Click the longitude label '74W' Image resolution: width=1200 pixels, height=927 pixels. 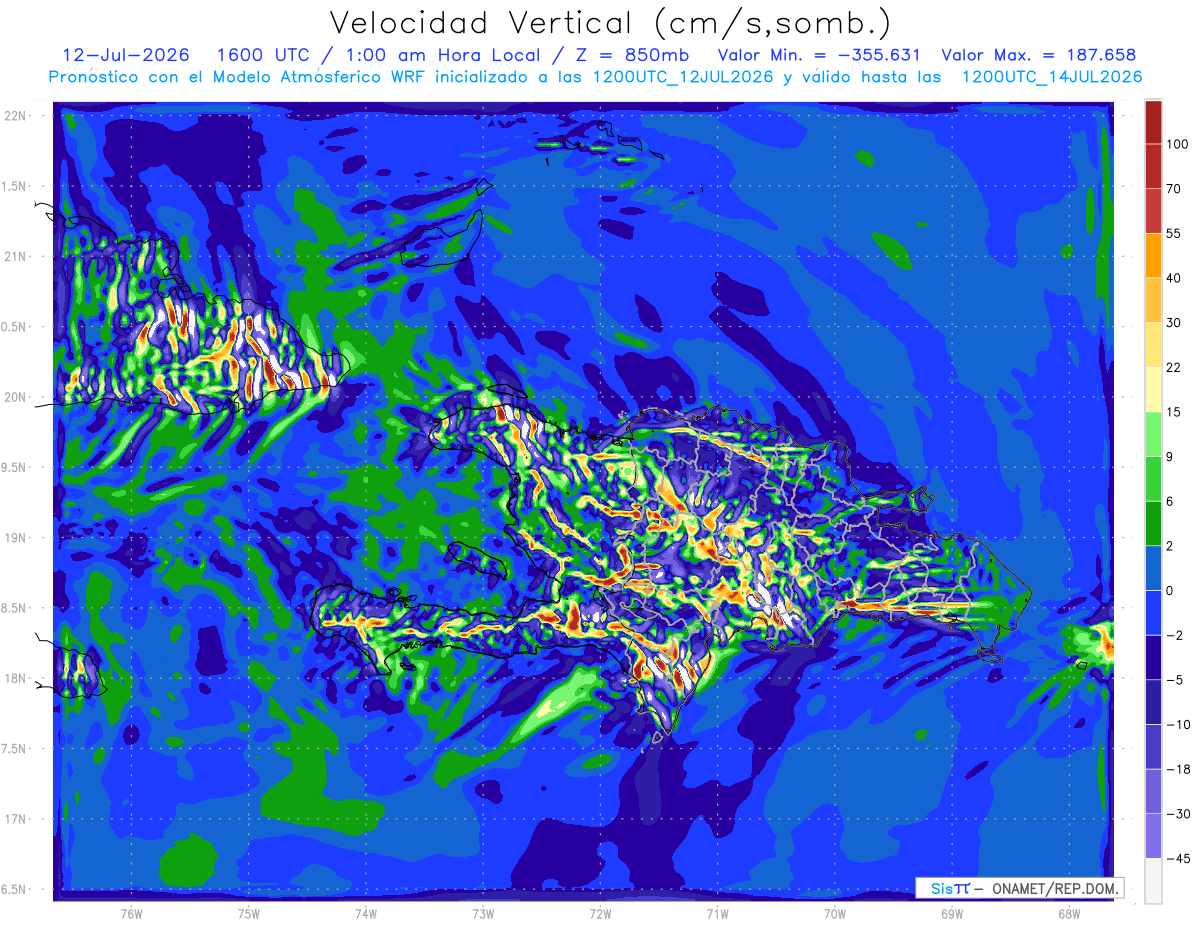(x=365, y=914)
